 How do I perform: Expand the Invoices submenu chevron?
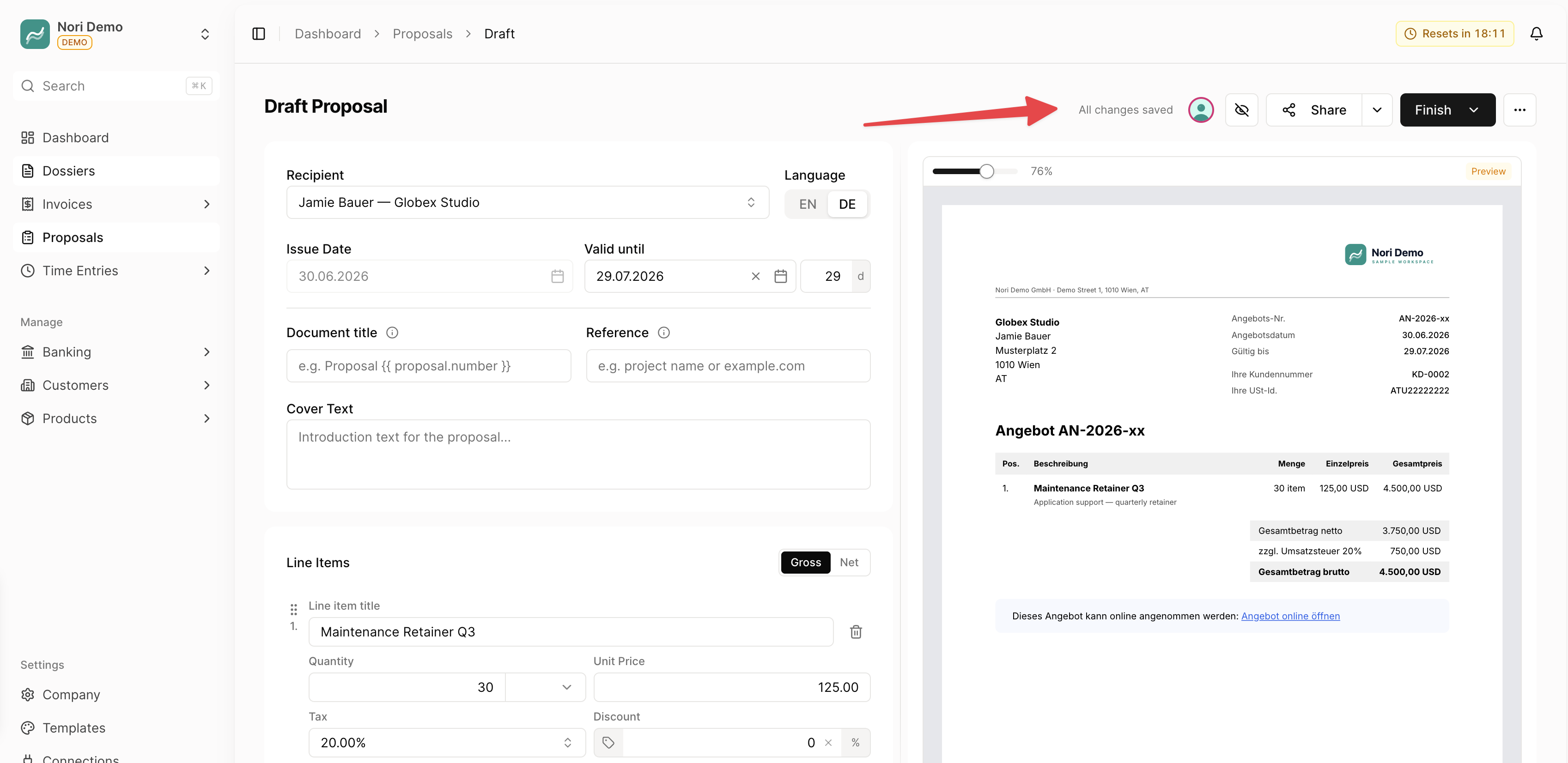point(207,205)
